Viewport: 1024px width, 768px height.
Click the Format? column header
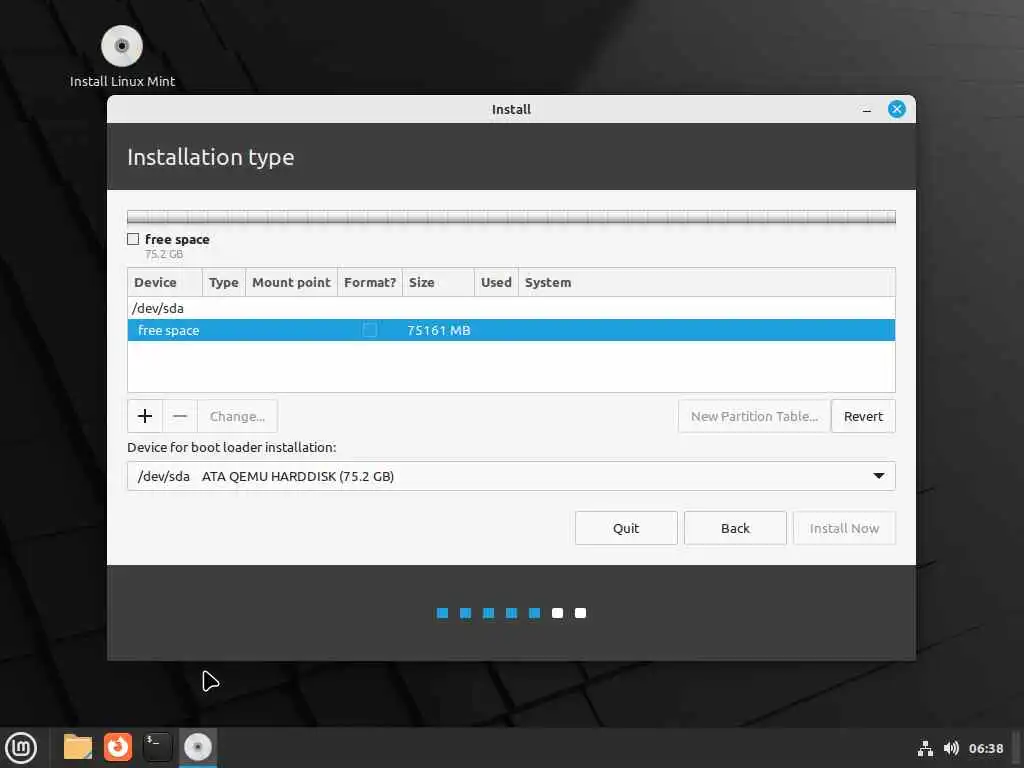pyautogui.click(x=370, y=282)
